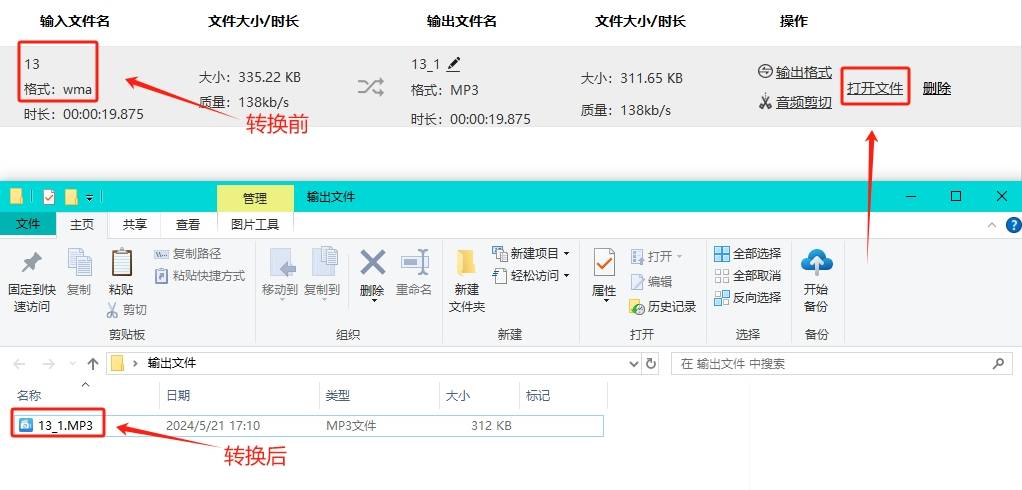Open the quick access toolbar customize arrow
The width and height of the screenshot is (1022, 490).
[89, 197]
